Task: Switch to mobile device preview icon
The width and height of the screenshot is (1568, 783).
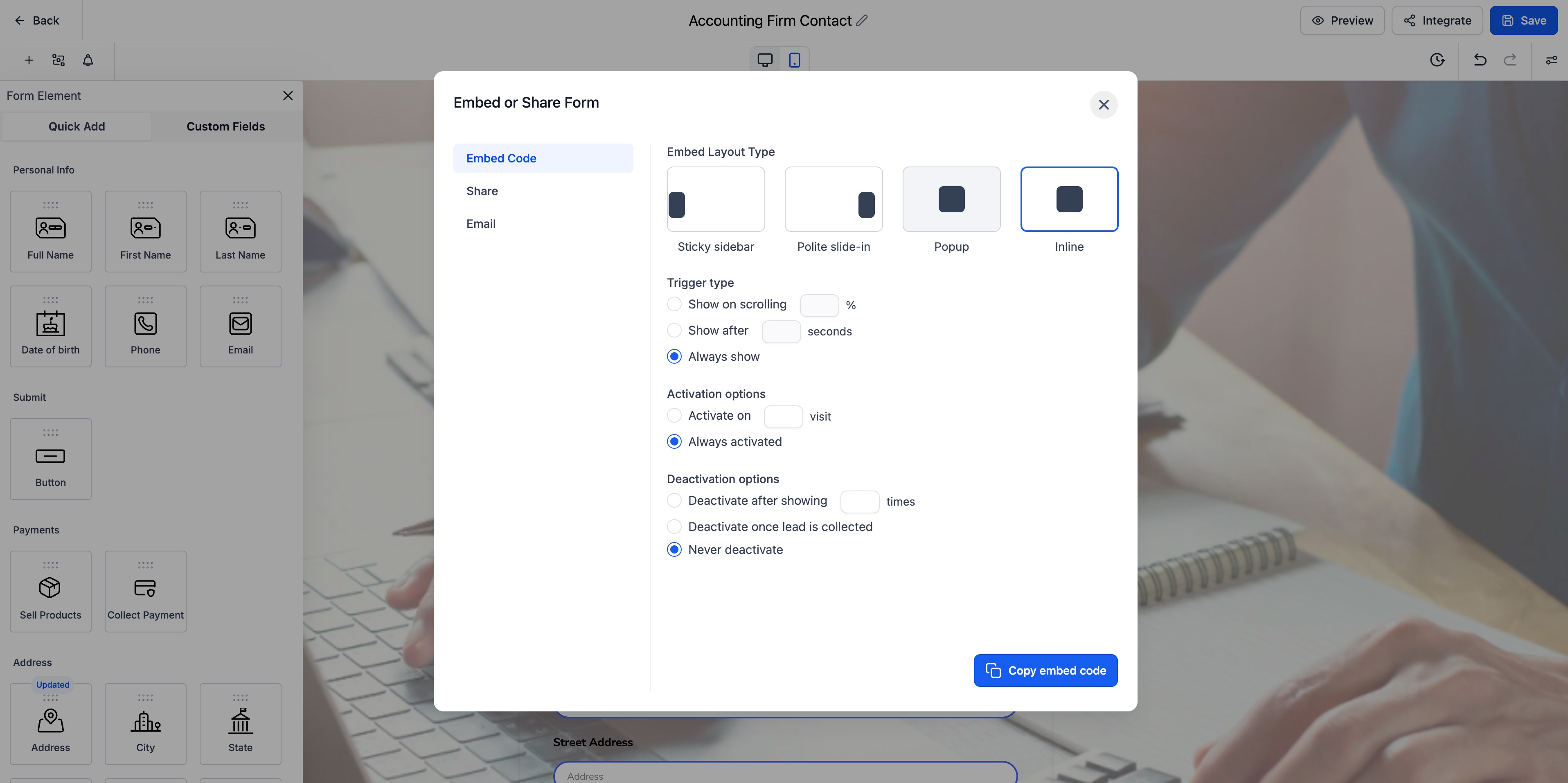Action: 794,60
